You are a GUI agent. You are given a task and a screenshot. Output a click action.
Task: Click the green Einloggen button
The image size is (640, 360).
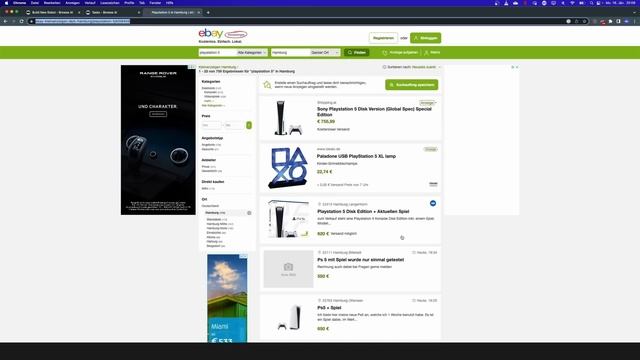425,38
